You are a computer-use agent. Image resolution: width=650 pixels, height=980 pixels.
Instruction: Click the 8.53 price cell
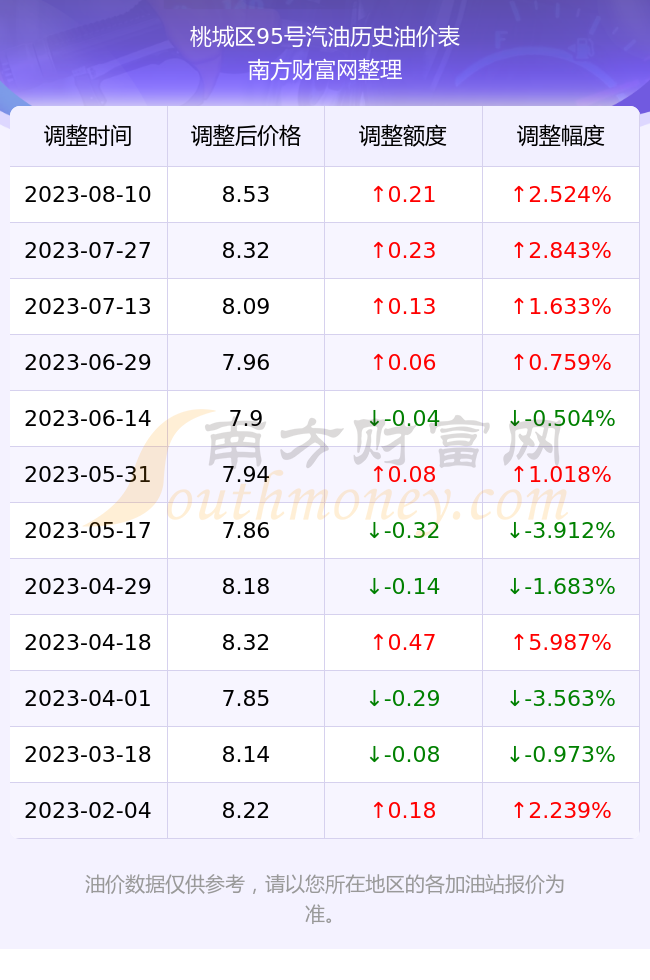(246, 194)
